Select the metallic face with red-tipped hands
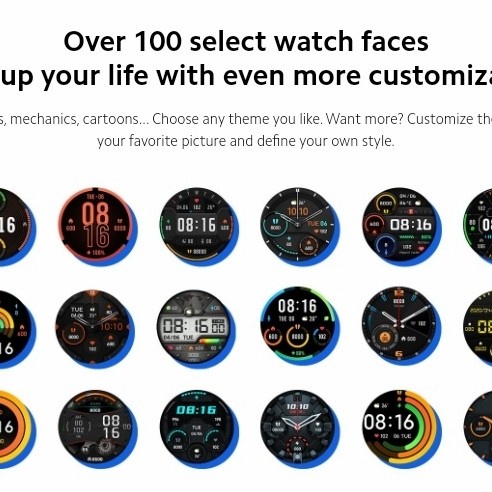 pyautogui.click(x=300, y=429)
